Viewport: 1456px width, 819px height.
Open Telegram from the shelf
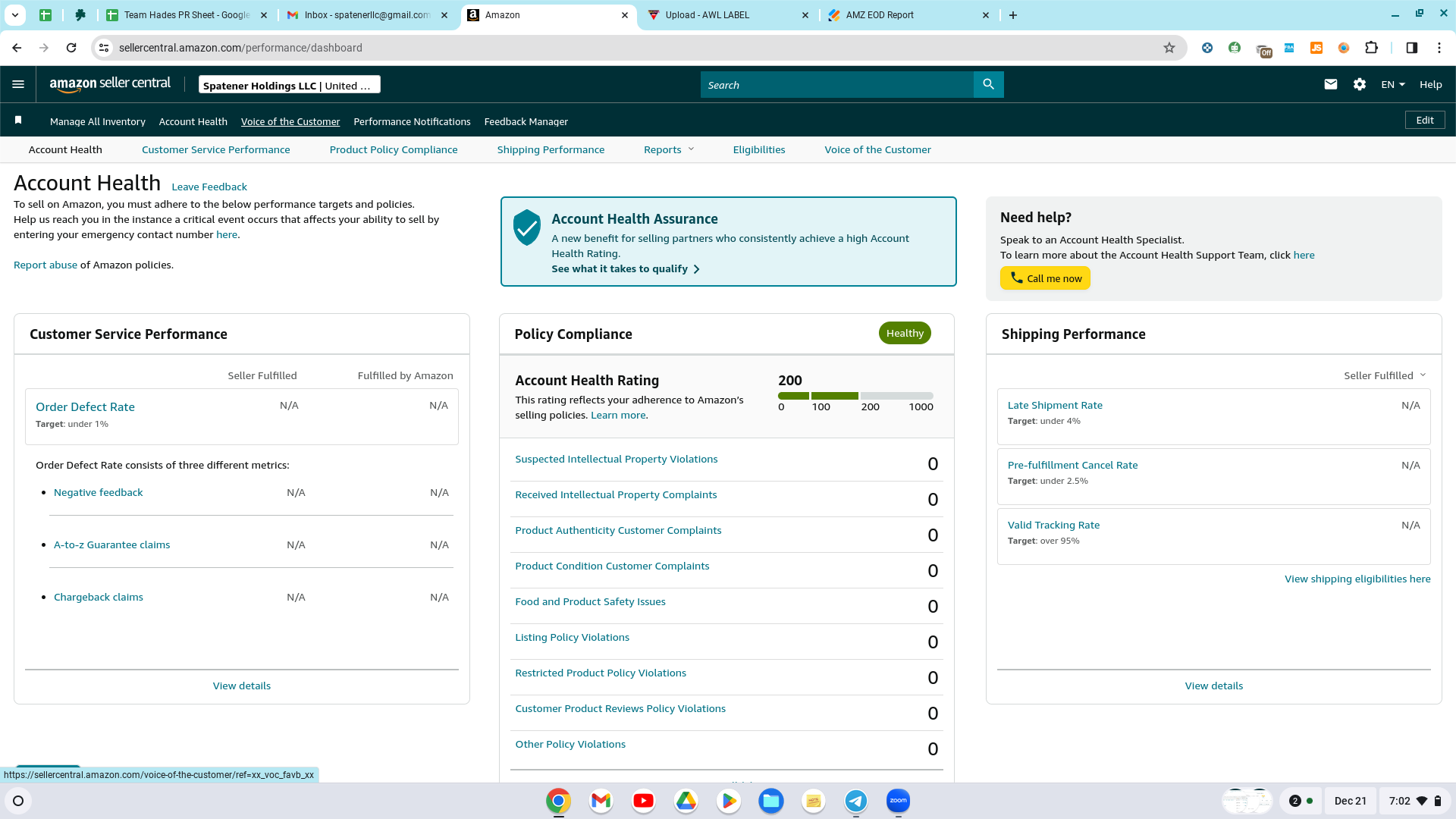tap(855, 801)
